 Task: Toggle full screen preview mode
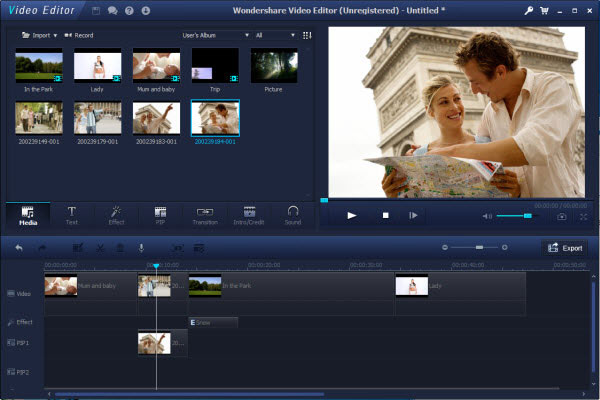[583, 217]
